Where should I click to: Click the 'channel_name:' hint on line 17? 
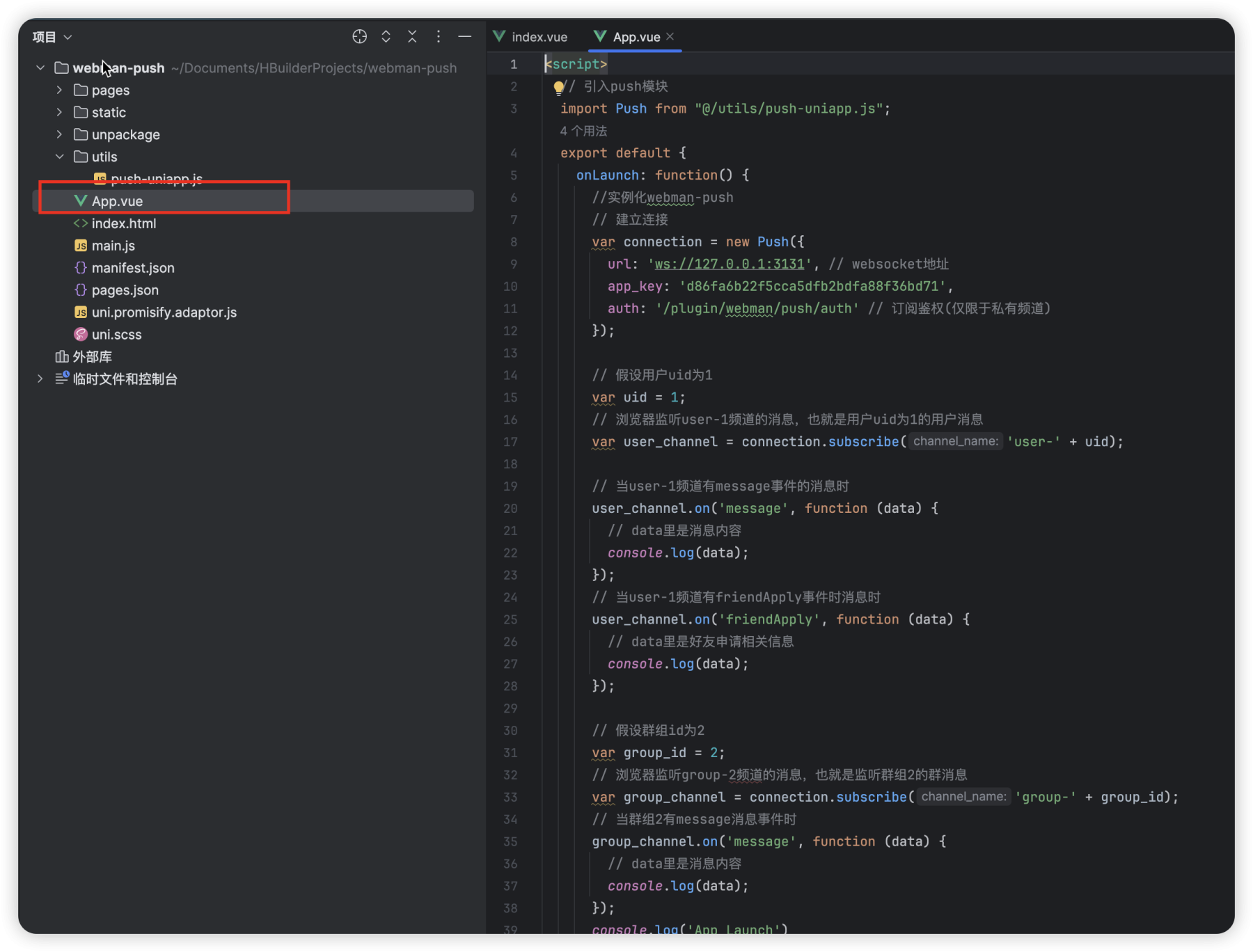(955, 442)
